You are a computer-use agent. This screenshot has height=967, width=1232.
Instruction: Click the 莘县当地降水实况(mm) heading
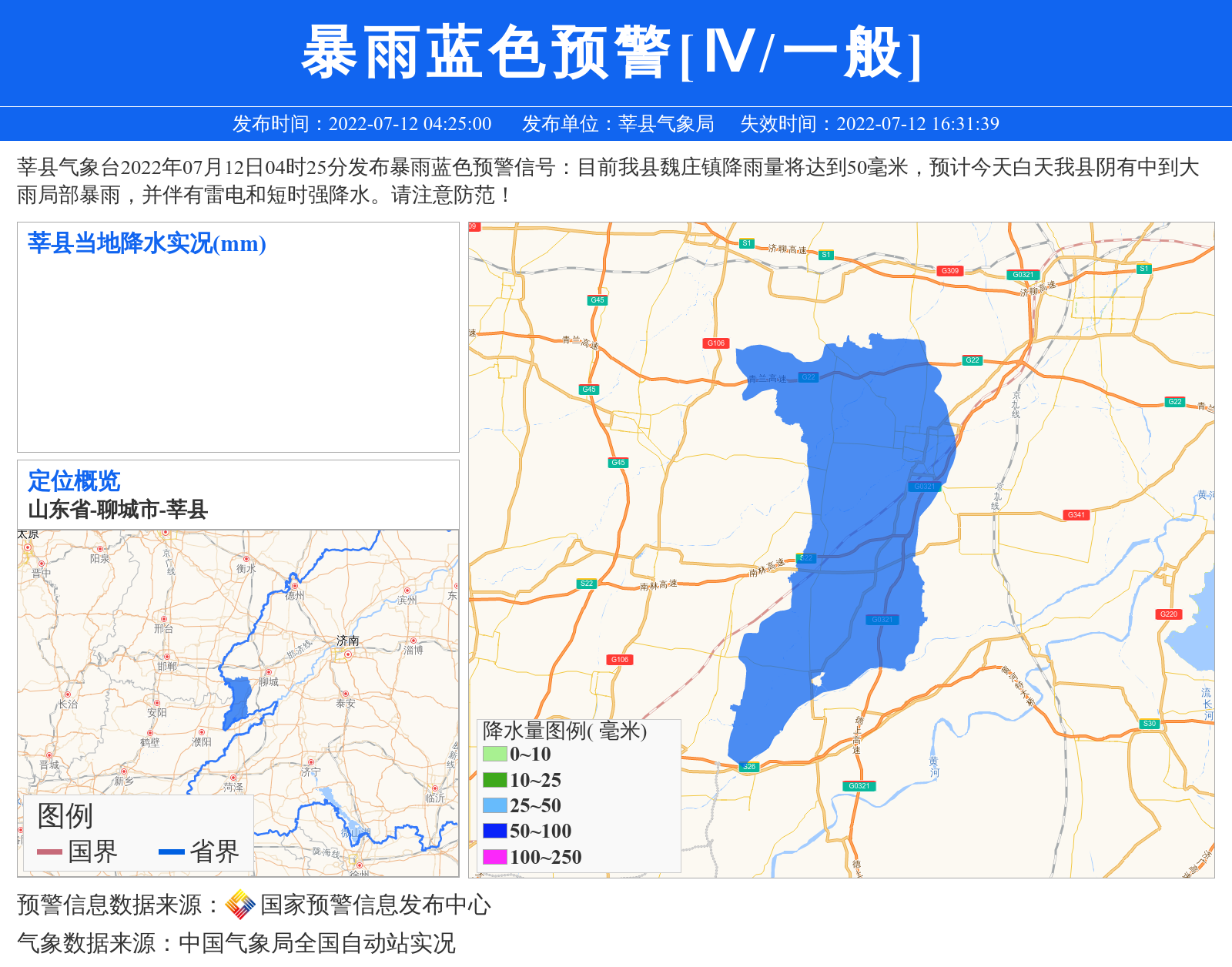147,243
